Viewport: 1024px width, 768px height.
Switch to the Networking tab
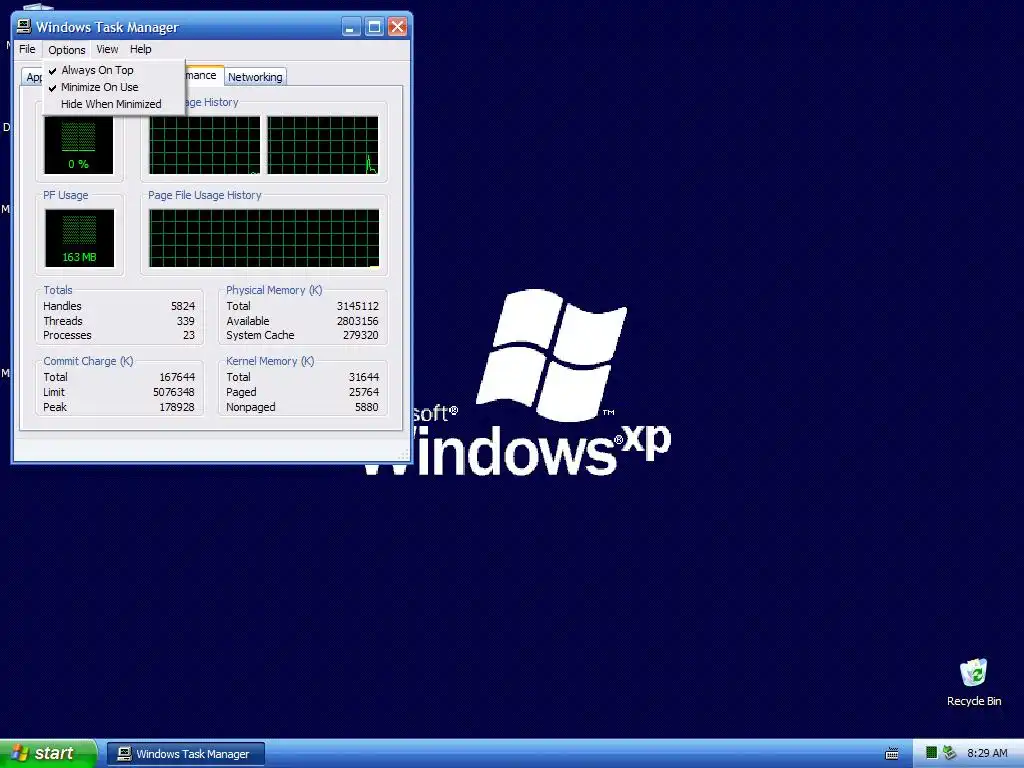click(x=255, y=77)
